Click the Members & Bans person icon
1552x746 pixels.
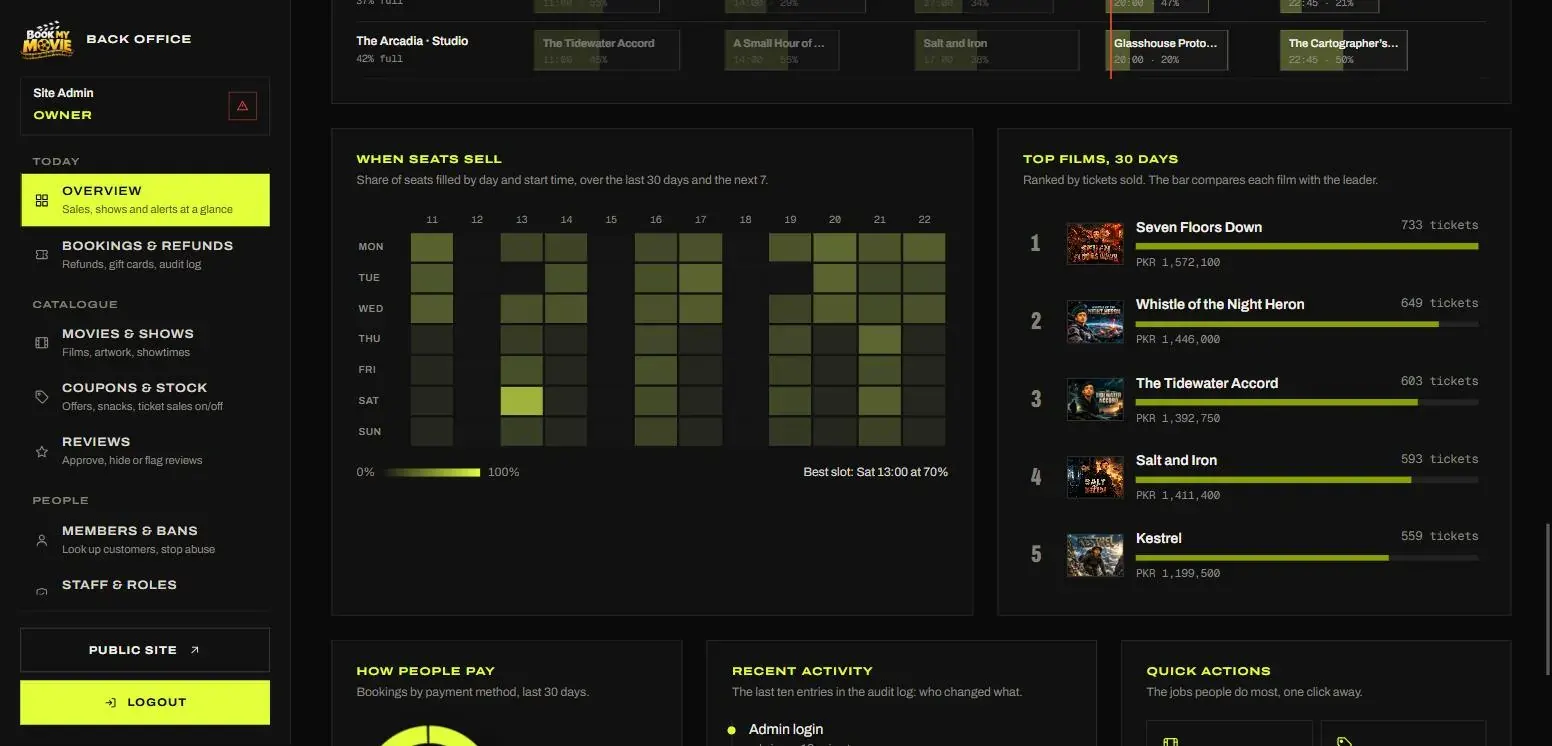coord(42,540)
